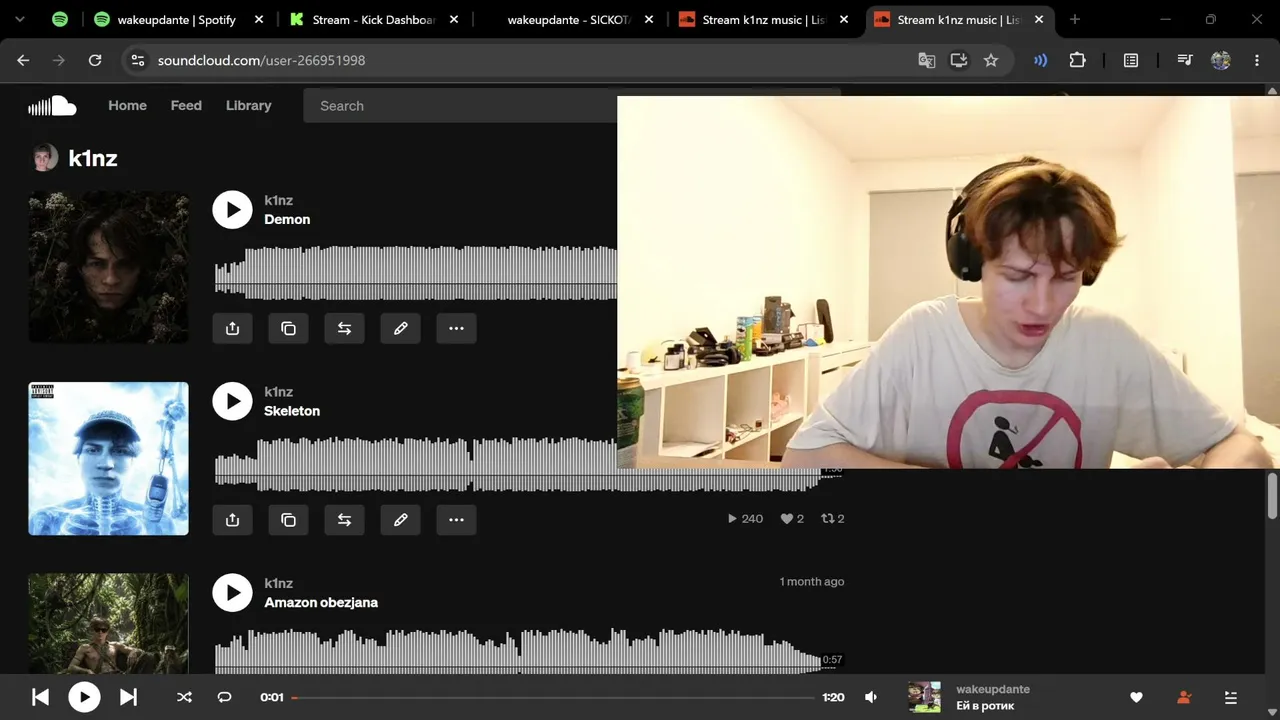Edit the Skeleton track
Image resolution: width=1280 pixels, height=720 pixels.
(401, 520)
